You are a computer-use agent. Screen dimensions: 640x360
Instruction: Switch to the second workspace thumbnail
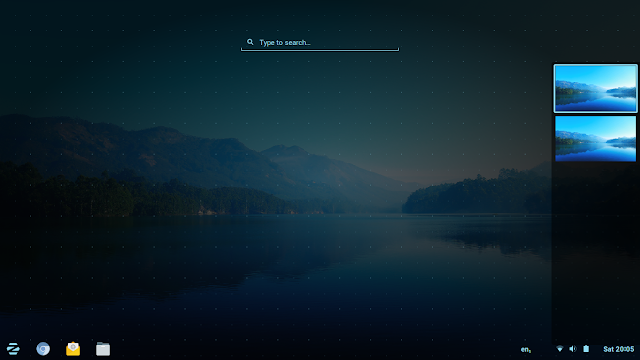pos(596,139)
